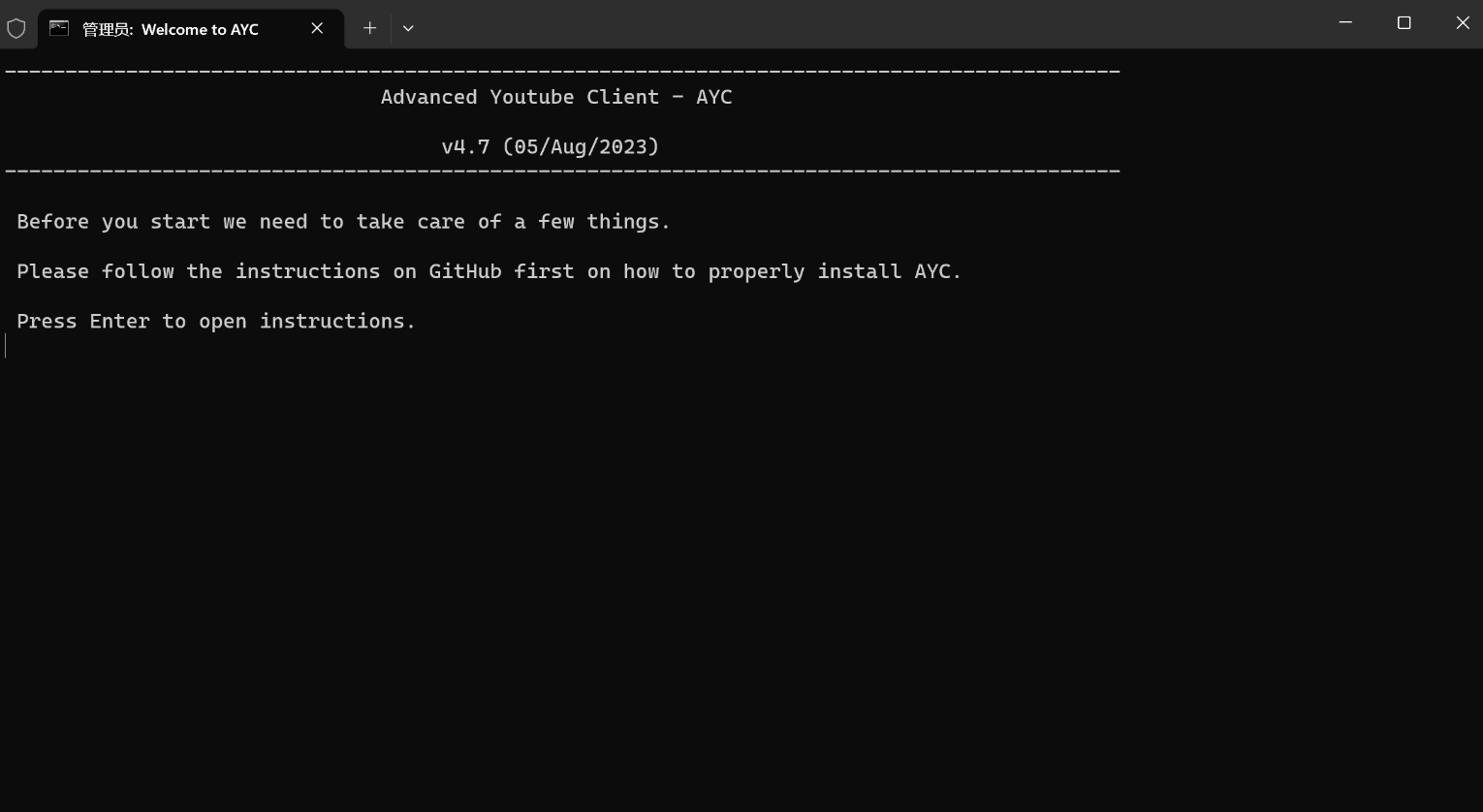Maximize the terminal window

coord(1404,22)
